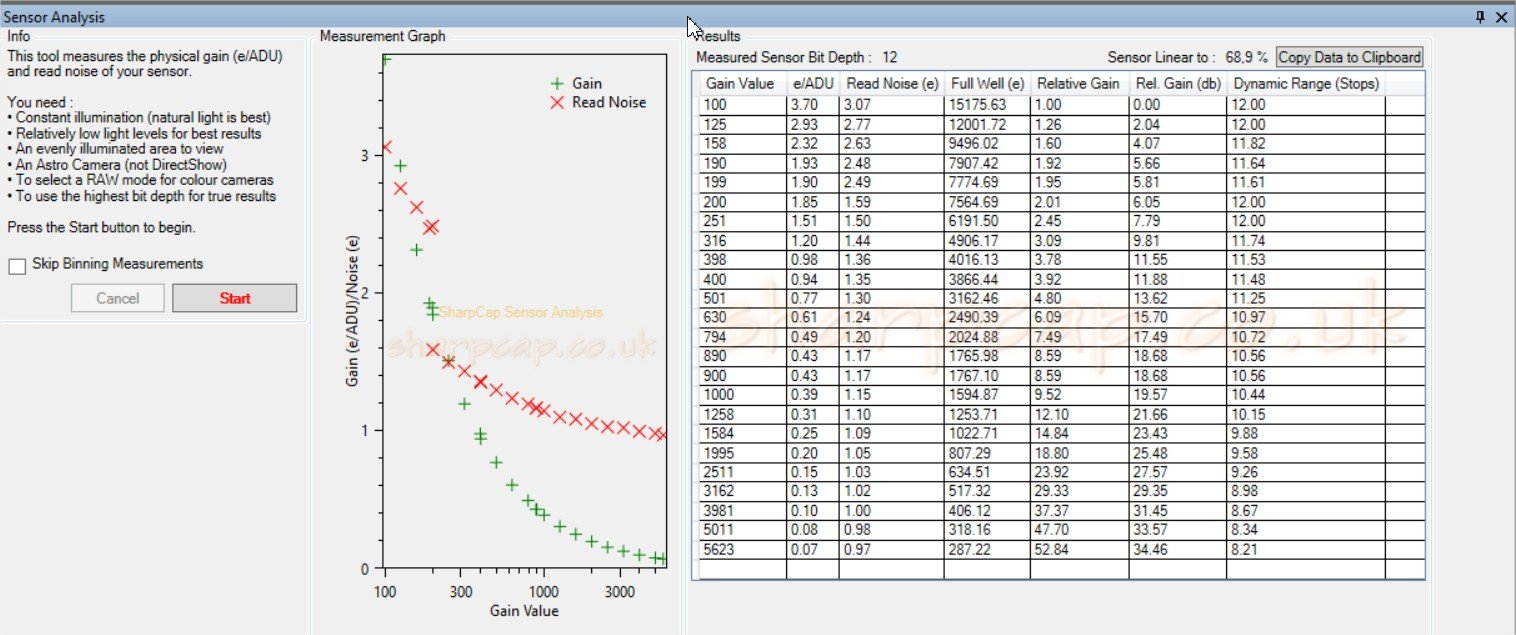
Task: Close the Sensor Analysis panel
Action: coord(1500,17)
